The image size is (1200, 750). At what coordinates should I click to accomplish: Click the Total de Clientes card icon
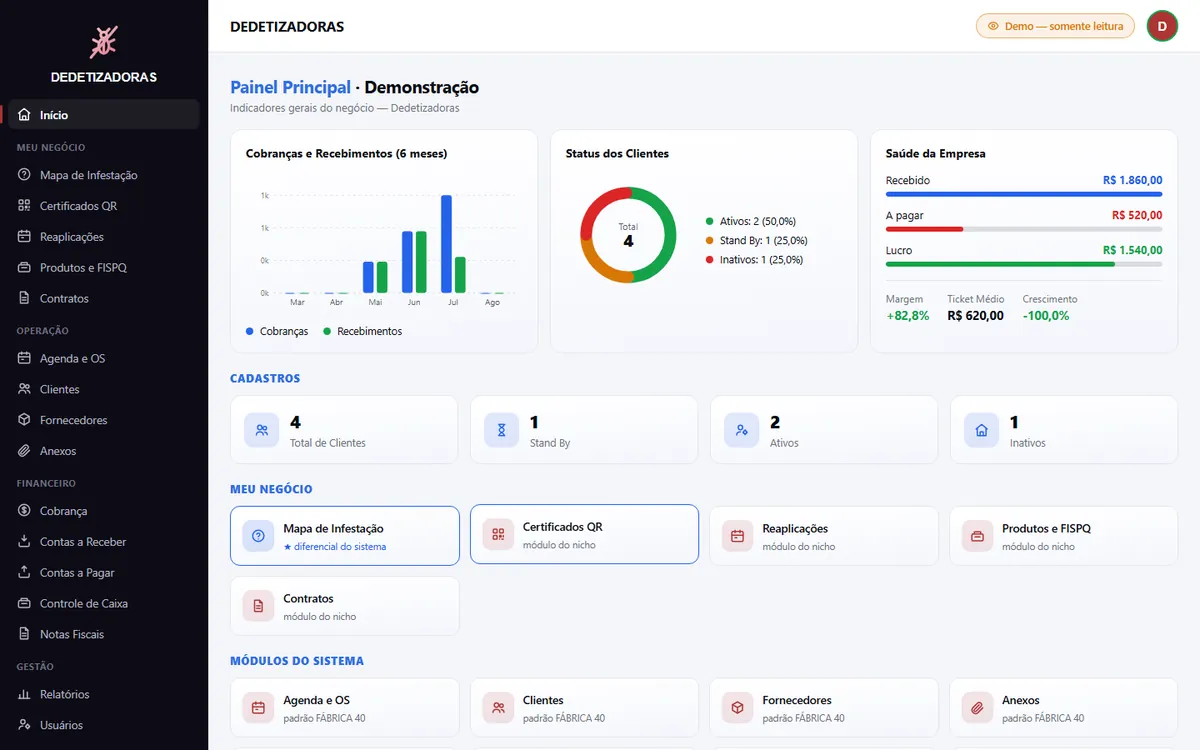pos(261,430)
